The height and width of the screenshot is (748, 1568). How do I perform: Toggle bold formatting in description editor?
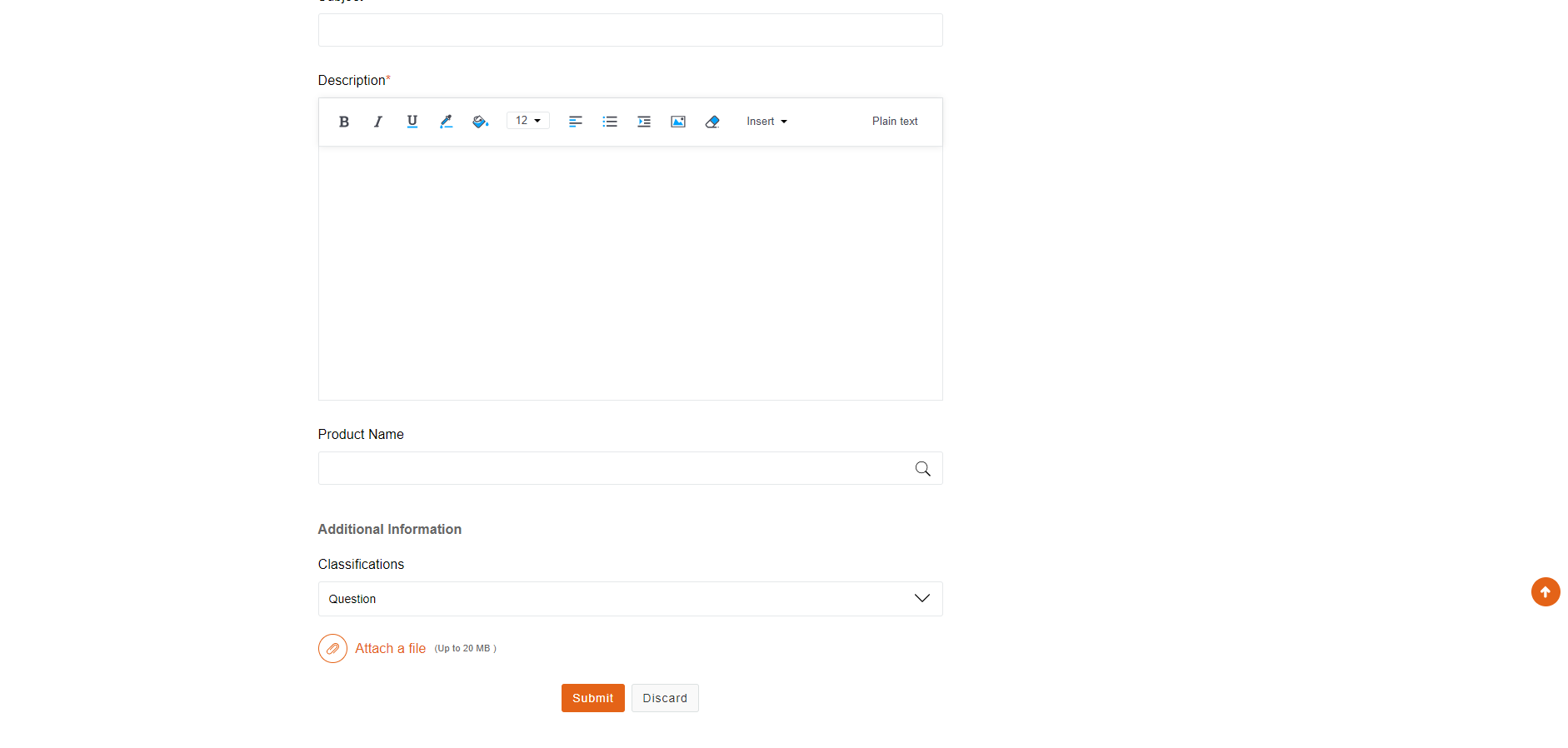(x=343, y=122)
